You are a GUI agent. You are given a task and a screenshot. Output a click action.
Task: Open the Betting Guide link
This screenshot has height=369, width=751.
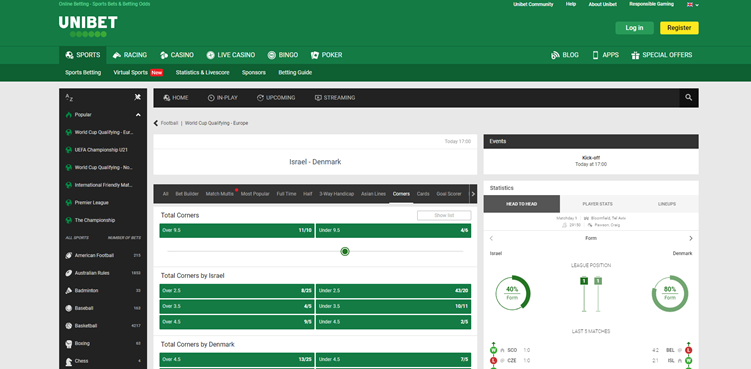coord(295,73)
